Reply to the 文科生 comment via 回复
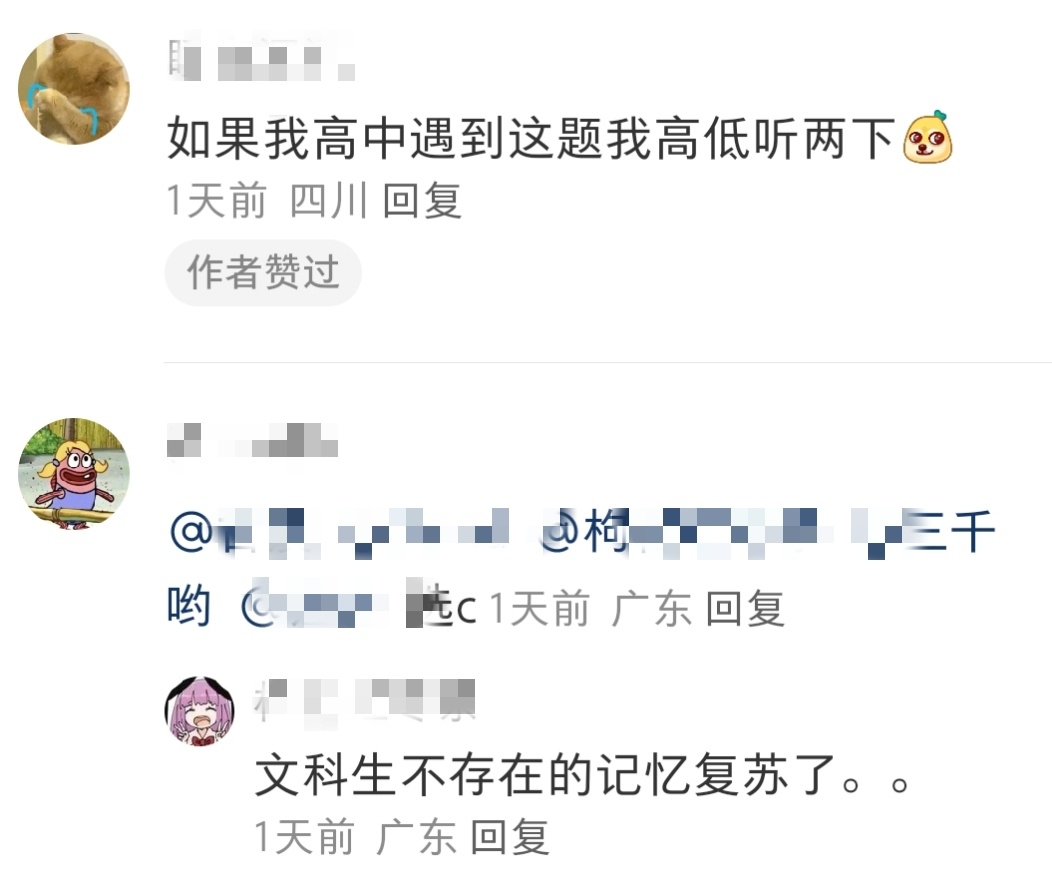Image resolution: width=1052 pixels, height=880 pixels. (510, 837)
